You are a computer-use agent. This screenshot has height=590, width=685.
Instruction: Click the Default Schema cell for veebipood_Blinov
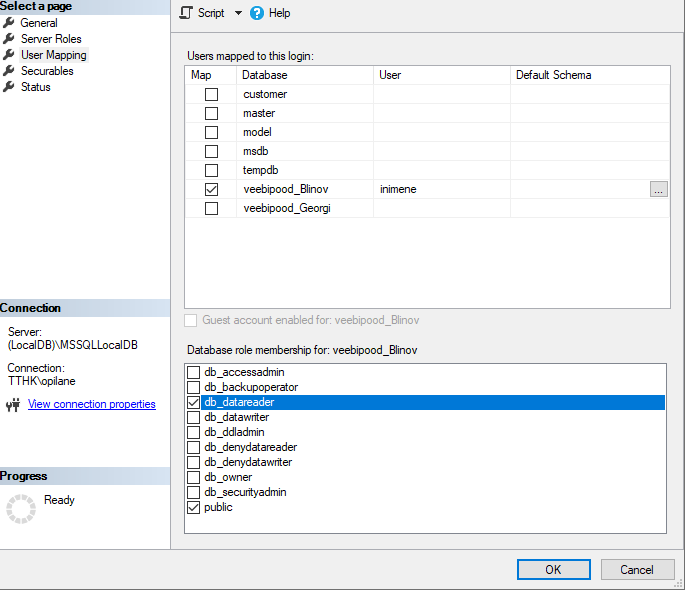[580, 189]
